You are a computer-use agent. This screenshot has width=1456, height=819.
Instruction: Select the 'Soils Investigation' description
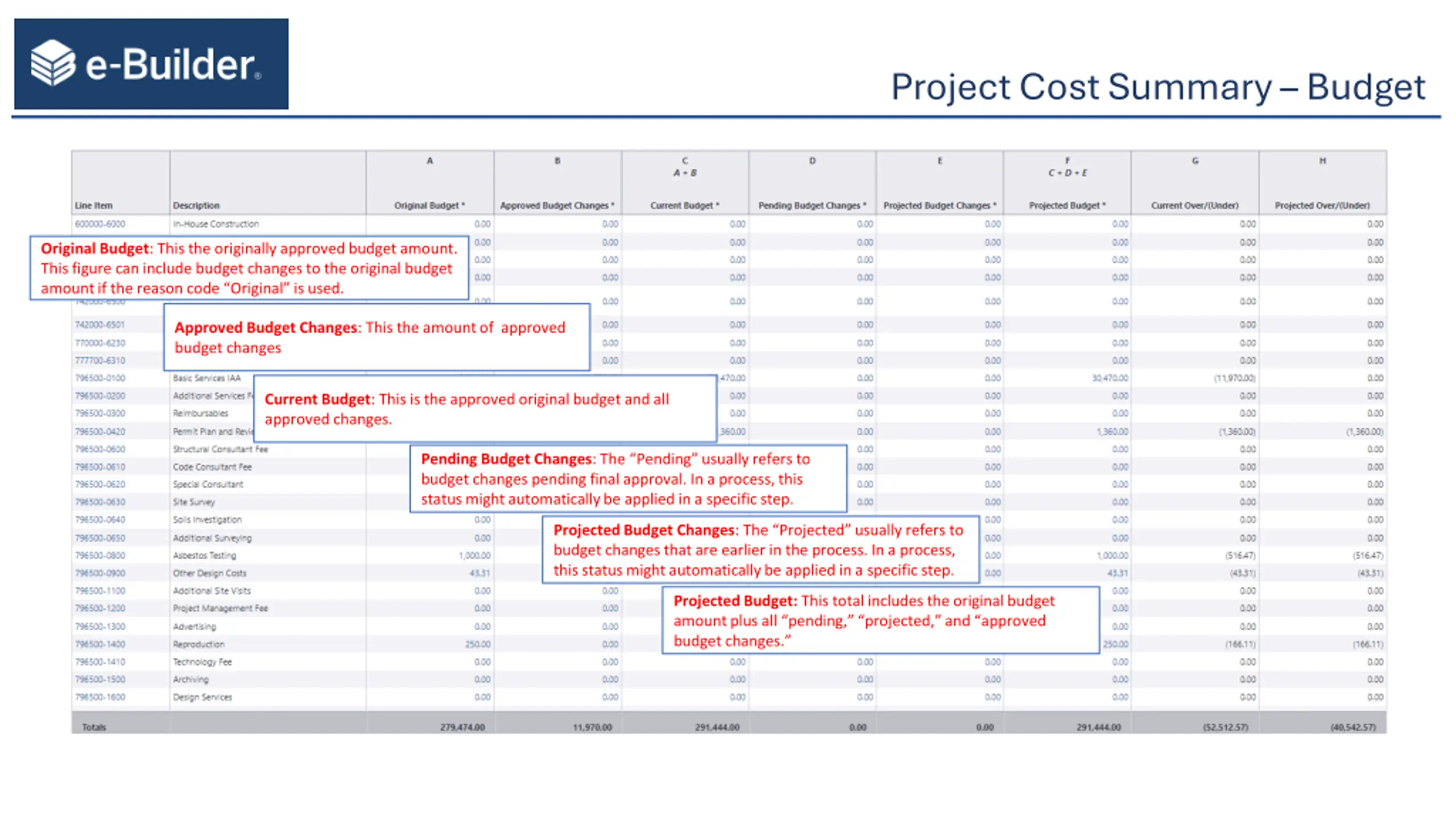(x=208, y=520)
